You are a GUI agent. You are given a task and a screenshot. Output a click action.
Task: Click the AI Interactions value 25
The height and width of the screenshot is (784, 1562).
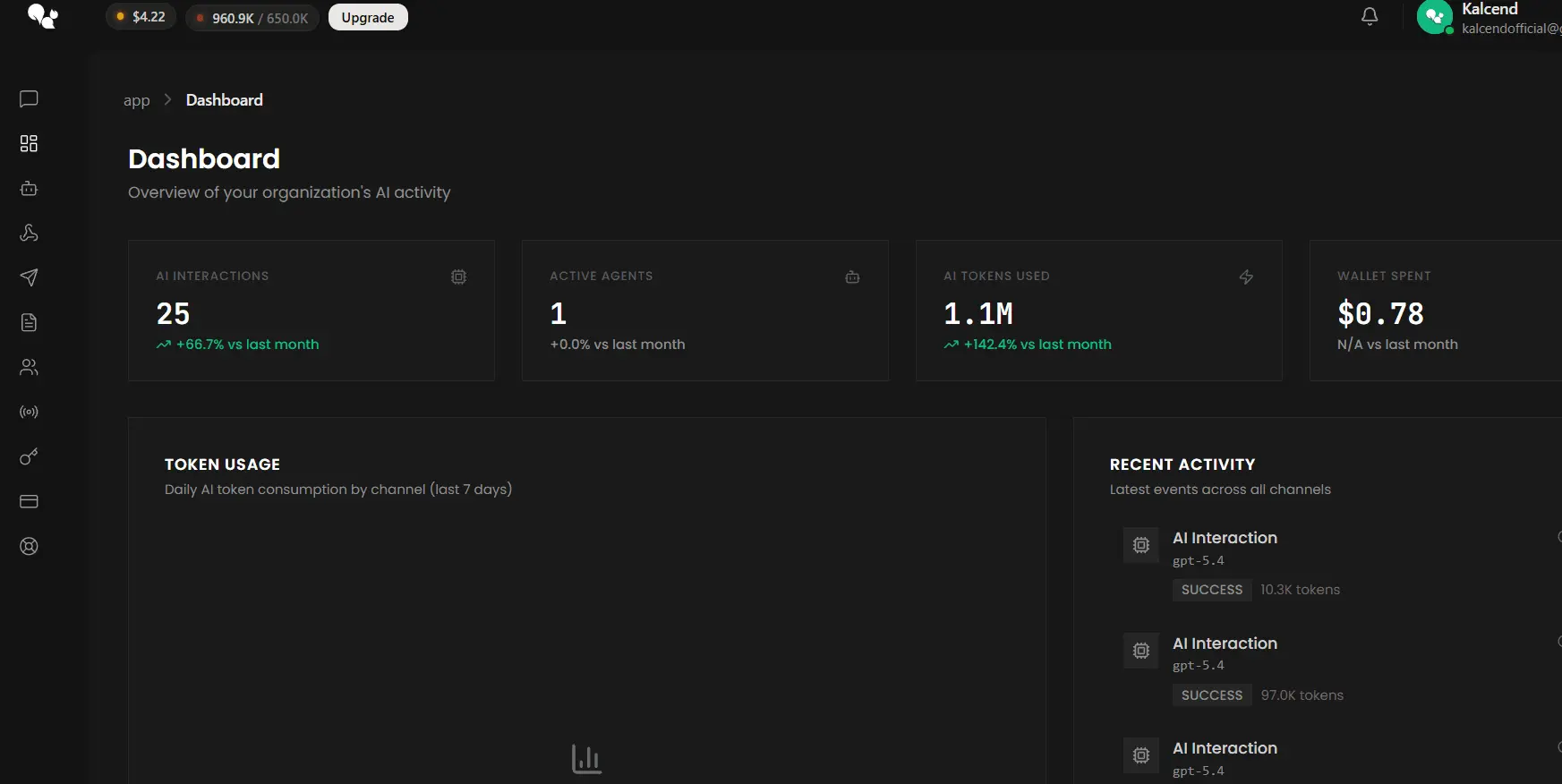point(173,313)
